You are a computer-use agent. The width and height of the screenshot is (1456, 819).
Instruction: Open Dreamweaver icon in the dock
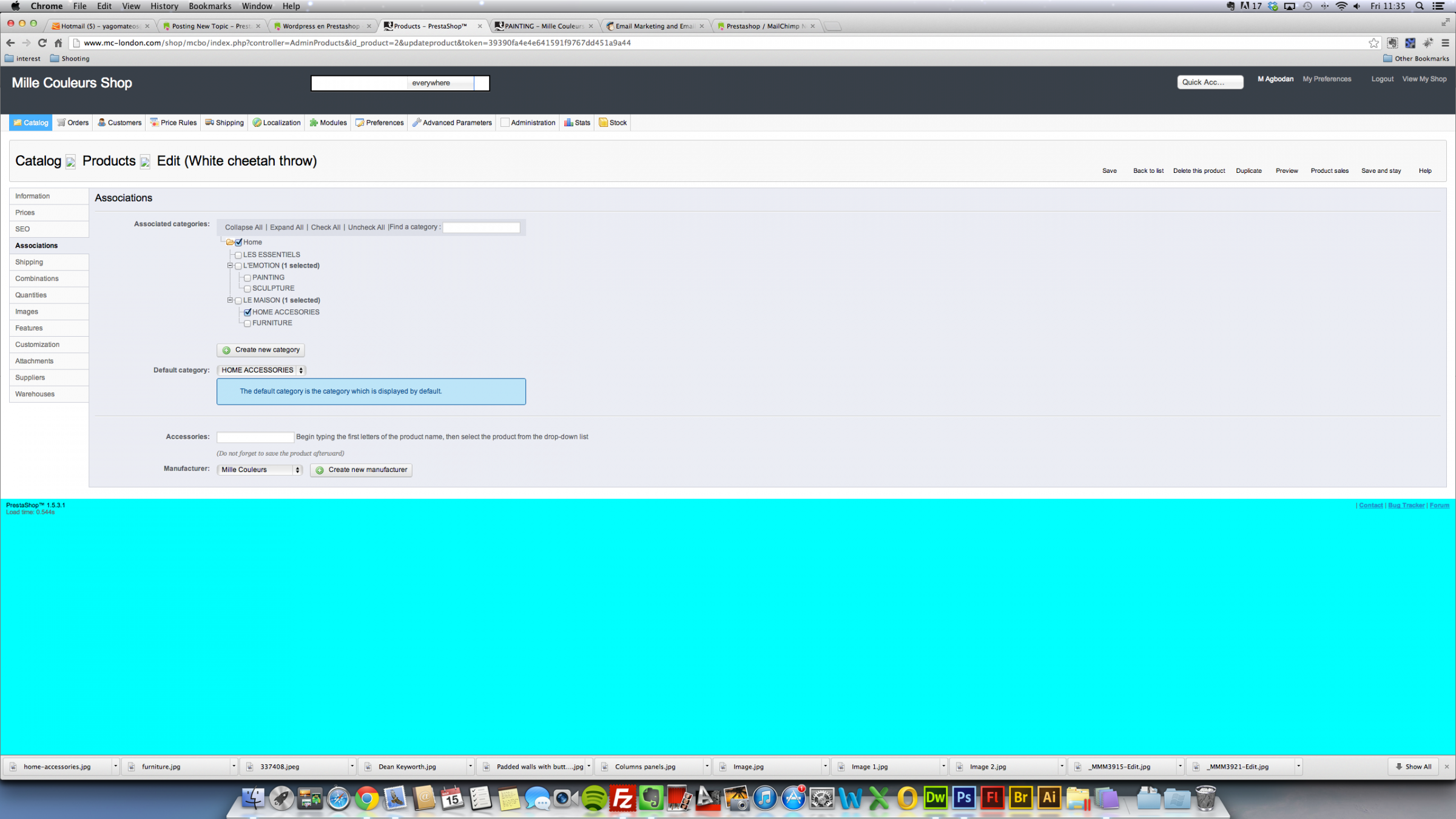point(935,798)
